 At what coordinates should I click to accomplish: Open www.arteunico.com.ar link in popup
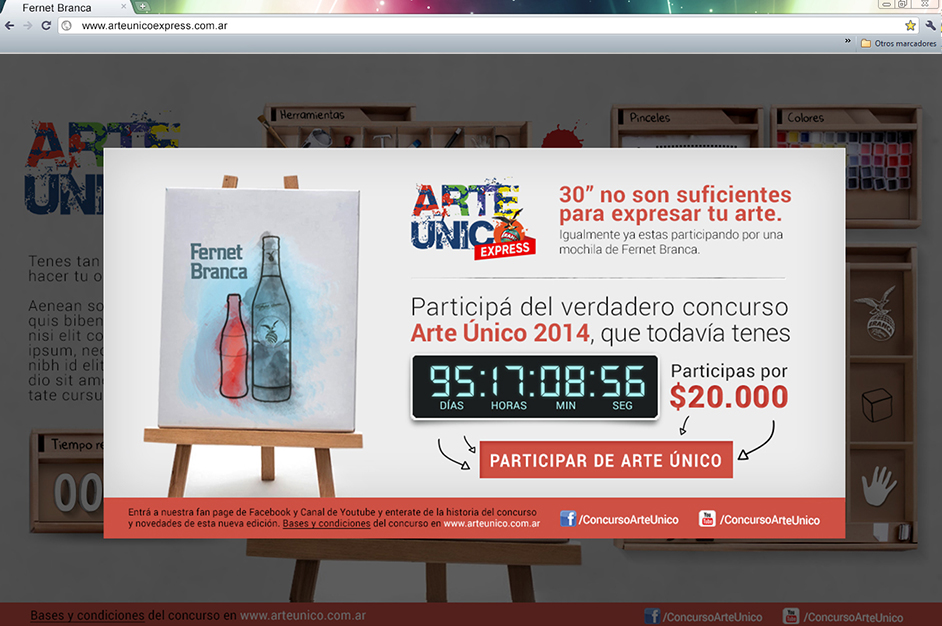tap(491, 523)
